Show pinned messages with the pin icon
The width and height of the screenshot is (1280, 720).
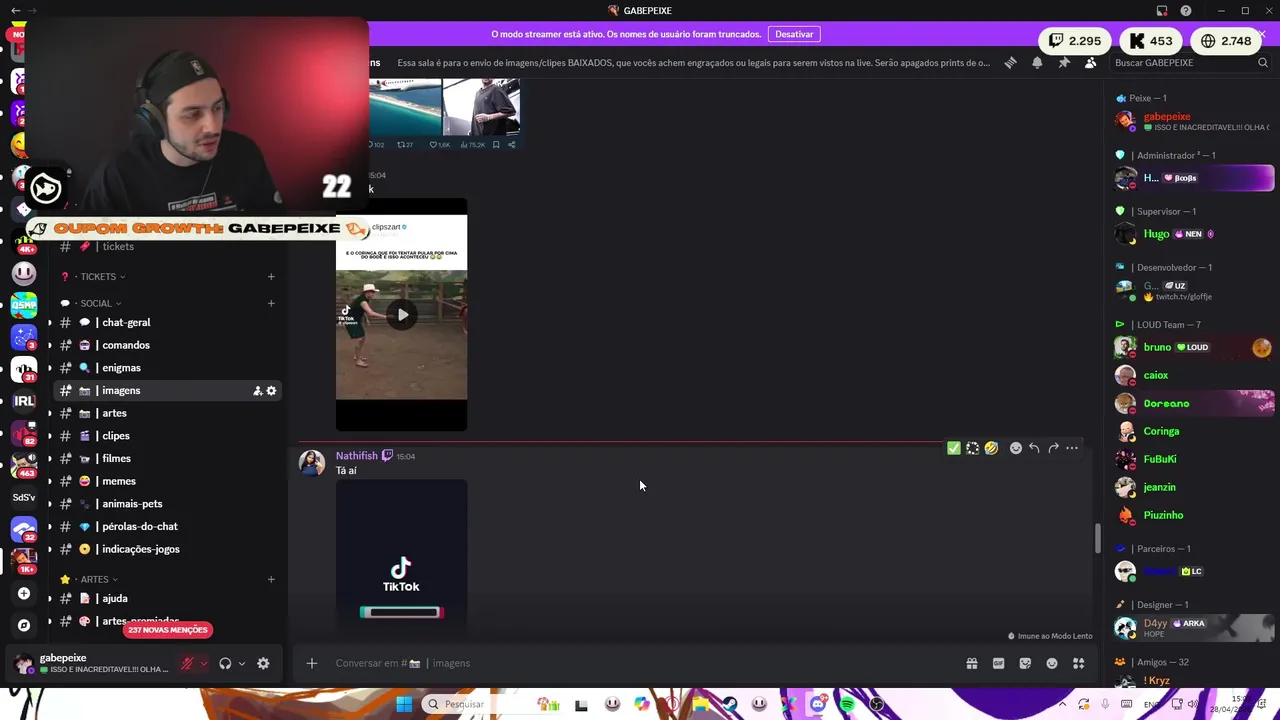point(1064,62)
